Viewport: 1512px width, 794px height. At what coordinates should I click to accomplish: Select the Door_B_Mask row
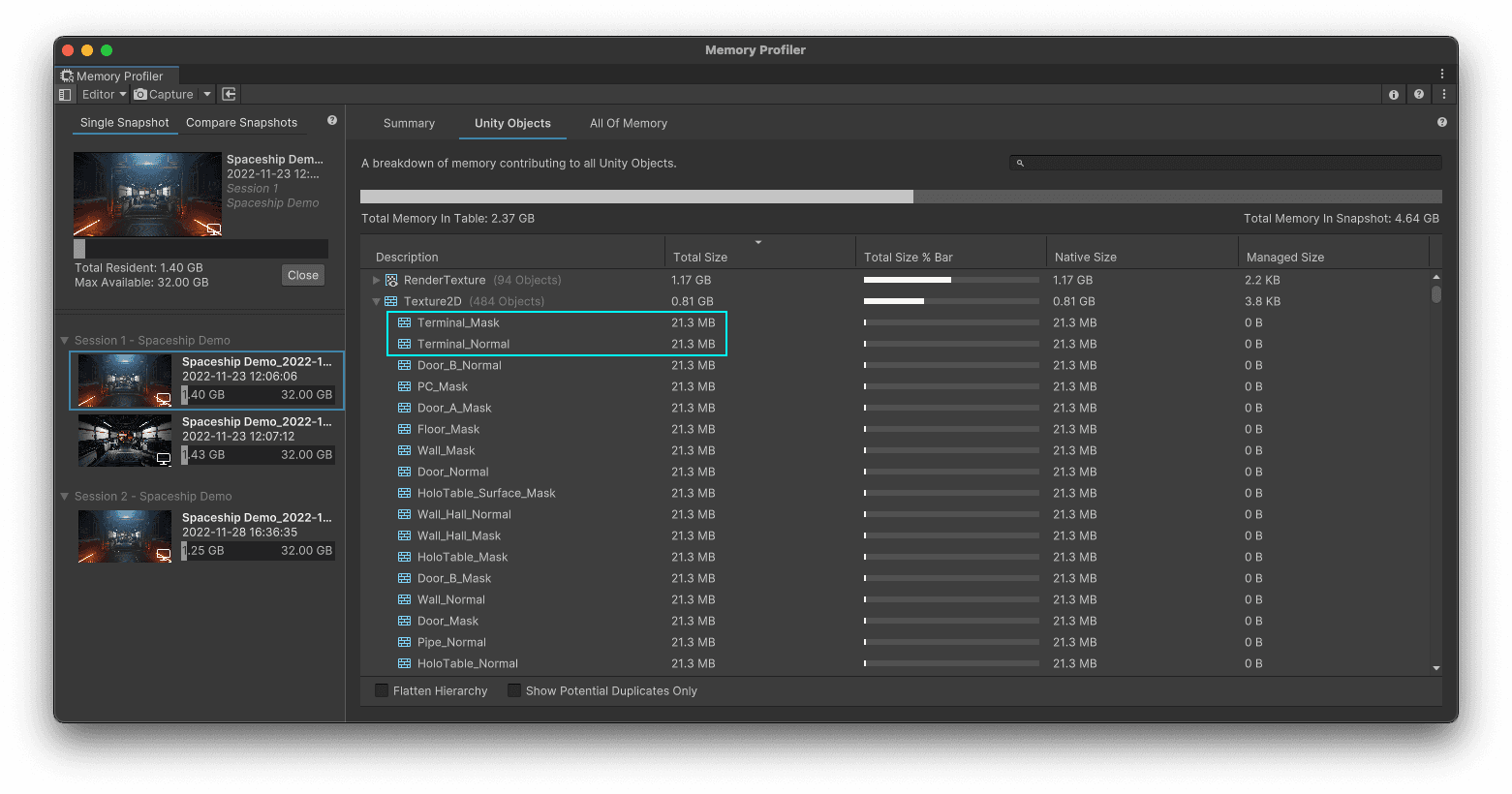897,578
